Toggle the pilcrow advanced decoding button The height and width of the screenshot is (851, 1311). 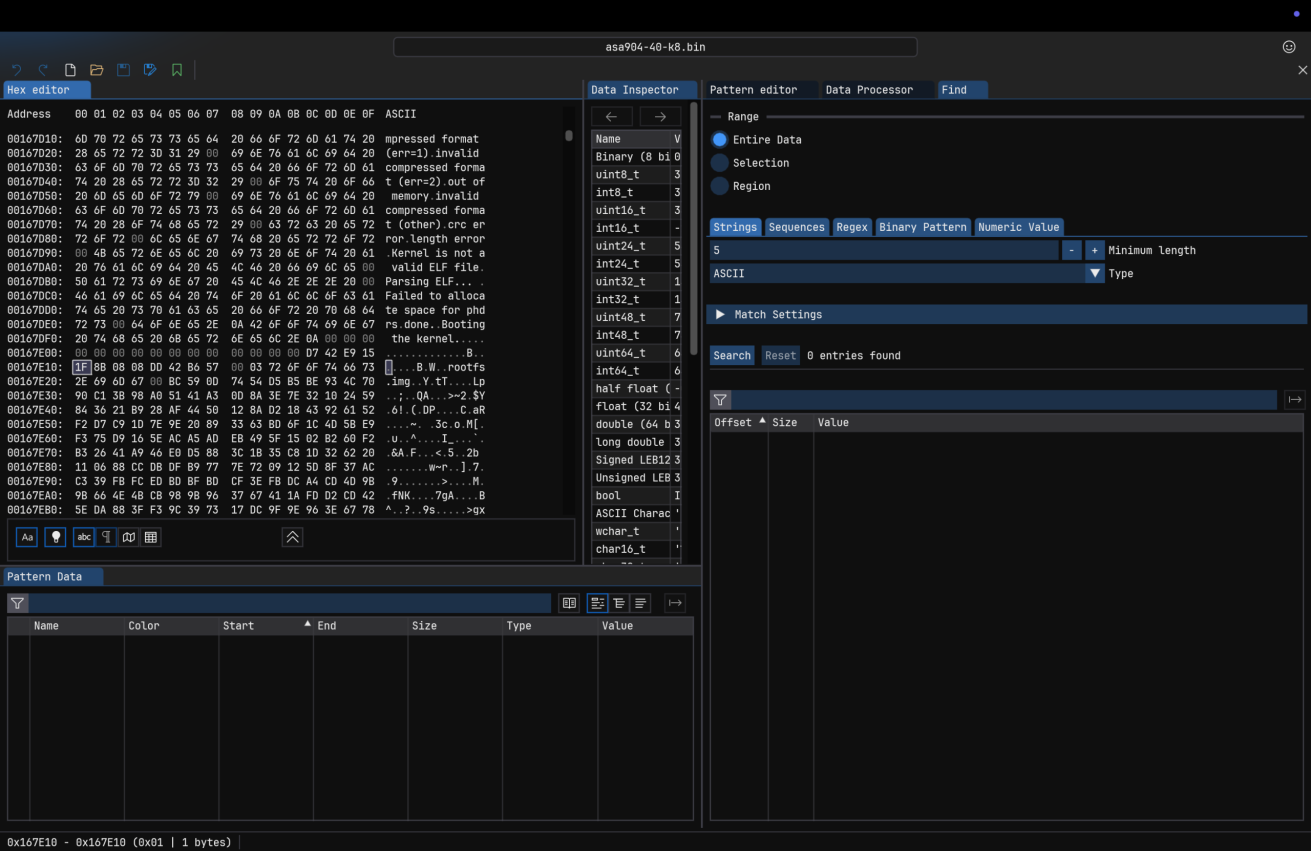click(106, 537)
